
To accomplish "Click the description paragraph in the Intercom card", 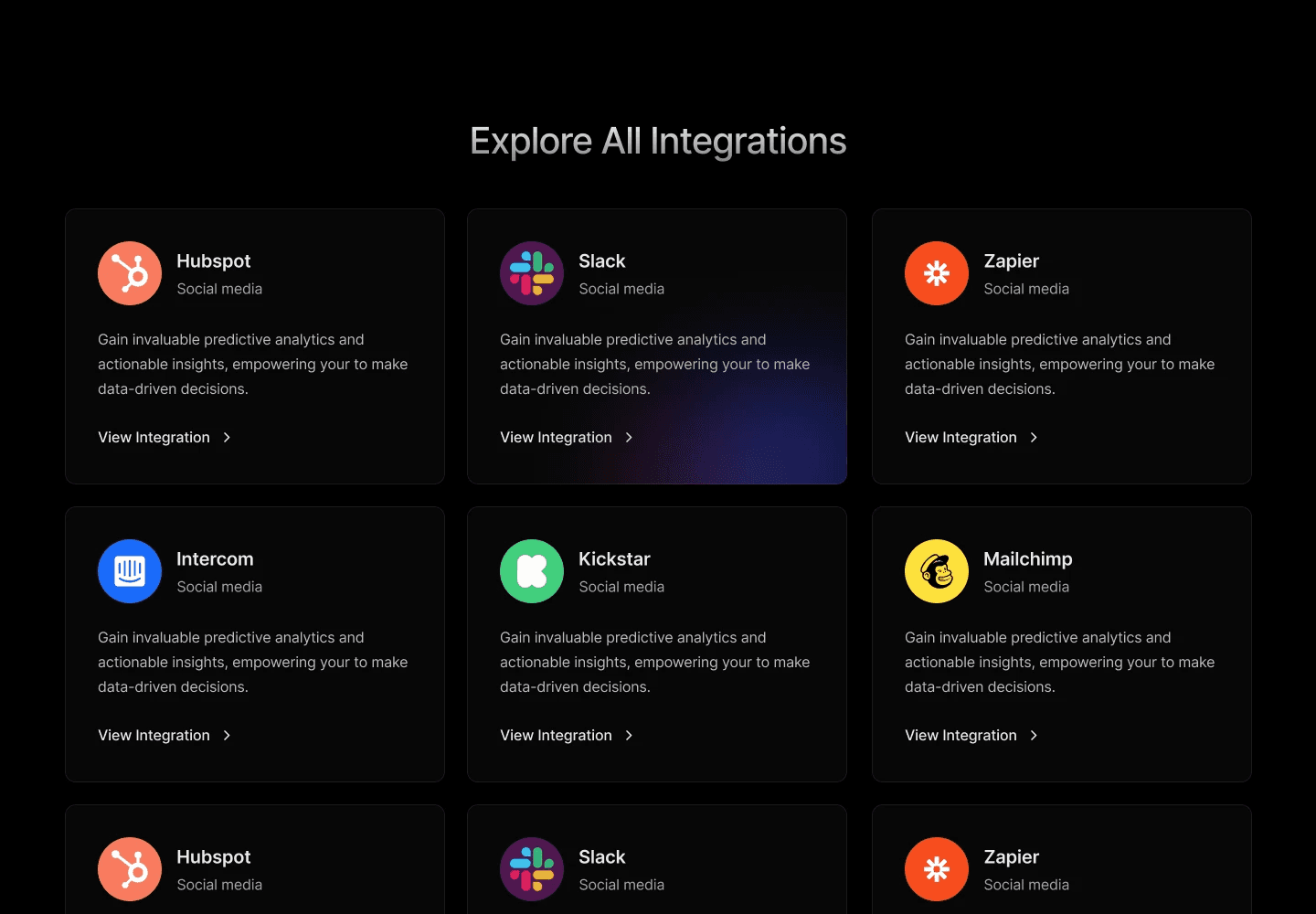I will click(x=253, y=662).
